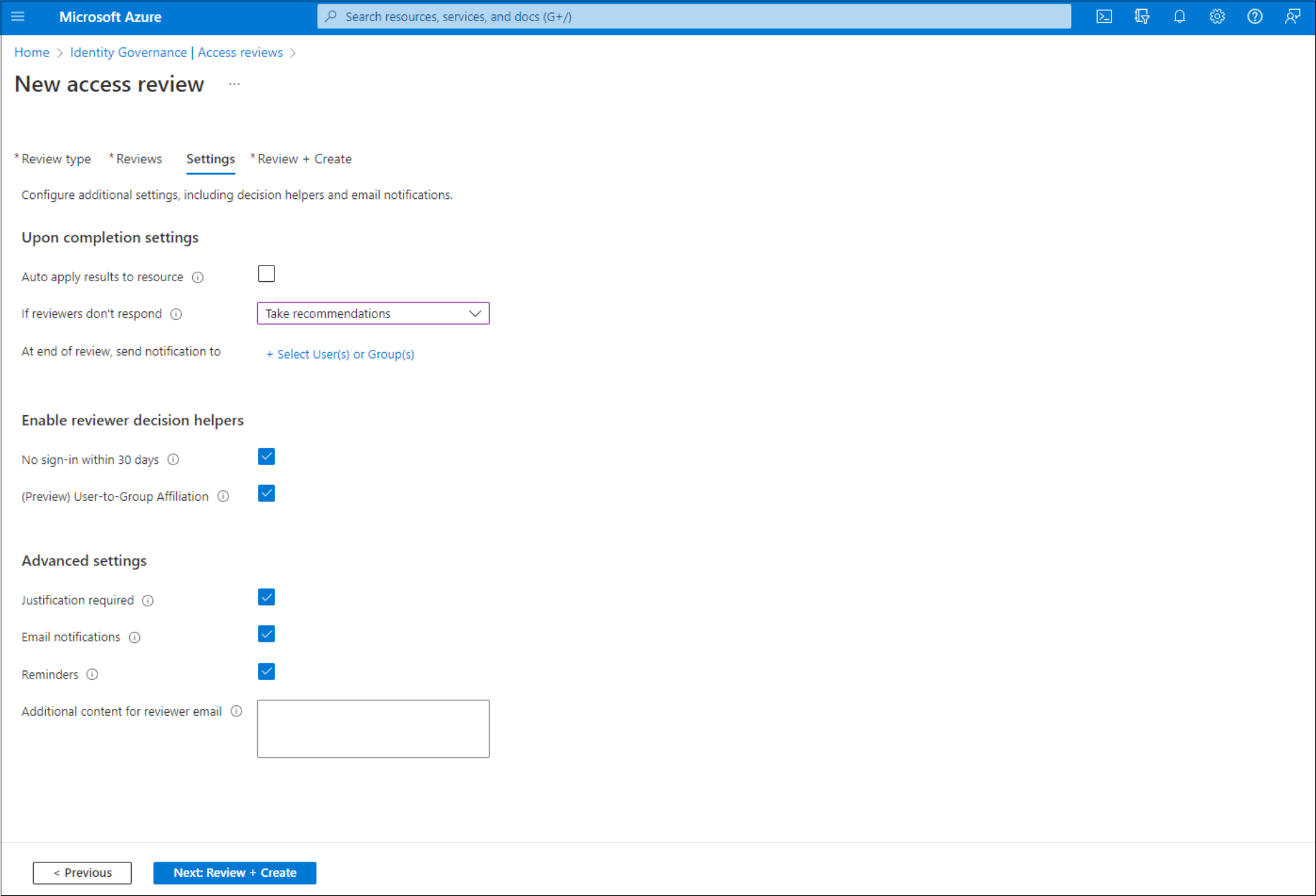Viewport: 1316px width, 896px height.
Task: Click the additional content for reviewer email field
Action: click(373, 728)
